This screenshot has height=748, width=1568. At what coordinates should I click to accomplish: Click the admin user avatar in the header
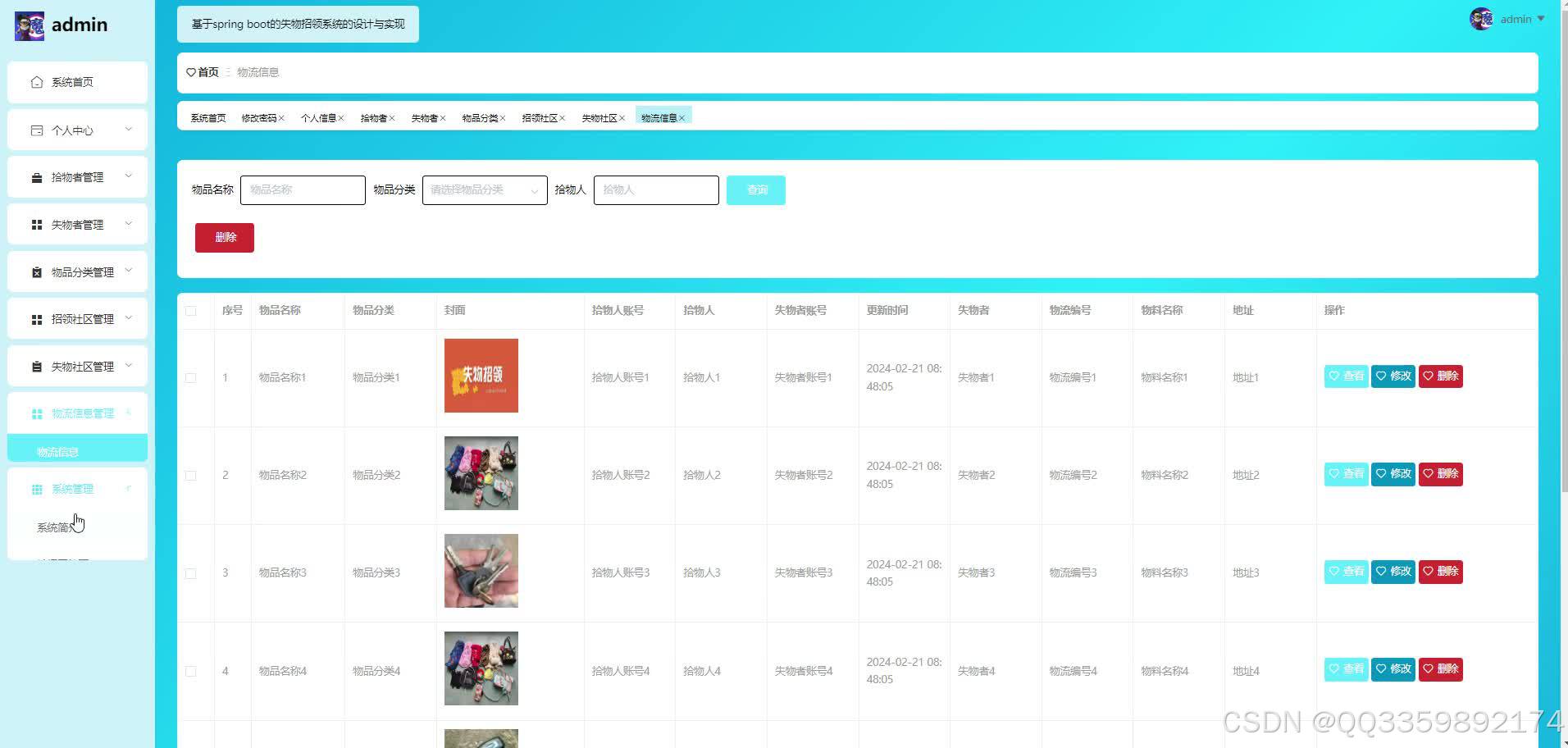pos(1481,19)
